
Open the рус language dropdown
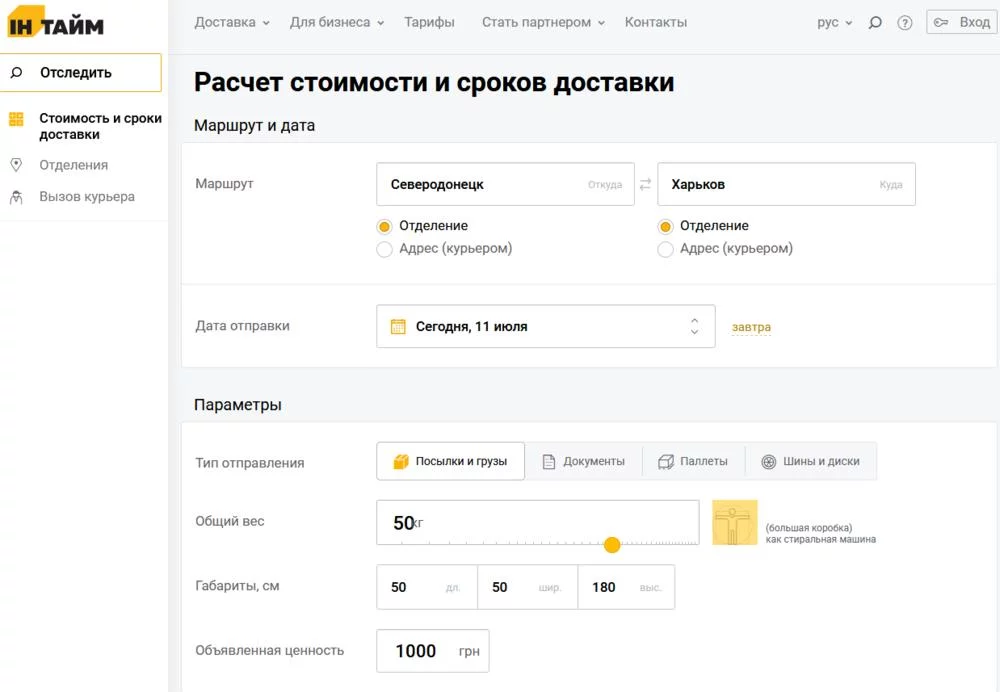[834, 22]
